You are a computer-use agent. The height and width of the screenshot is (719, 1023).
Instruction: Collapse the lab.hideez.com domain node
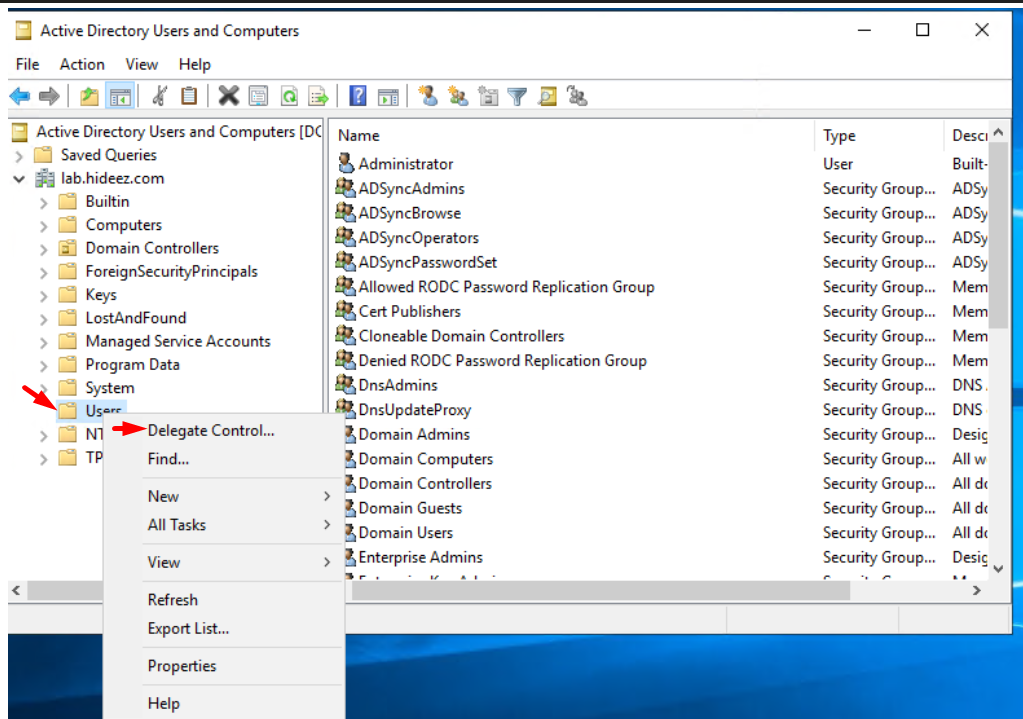[19, 179]
